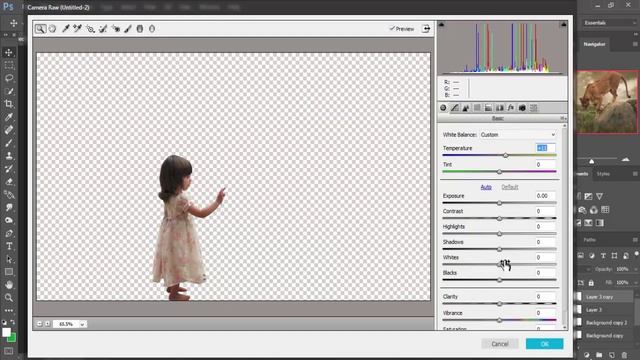Click the Cancel button
The width and height of the screenshot is (640, 360).
pyautogui.click(x=500, y=344)
